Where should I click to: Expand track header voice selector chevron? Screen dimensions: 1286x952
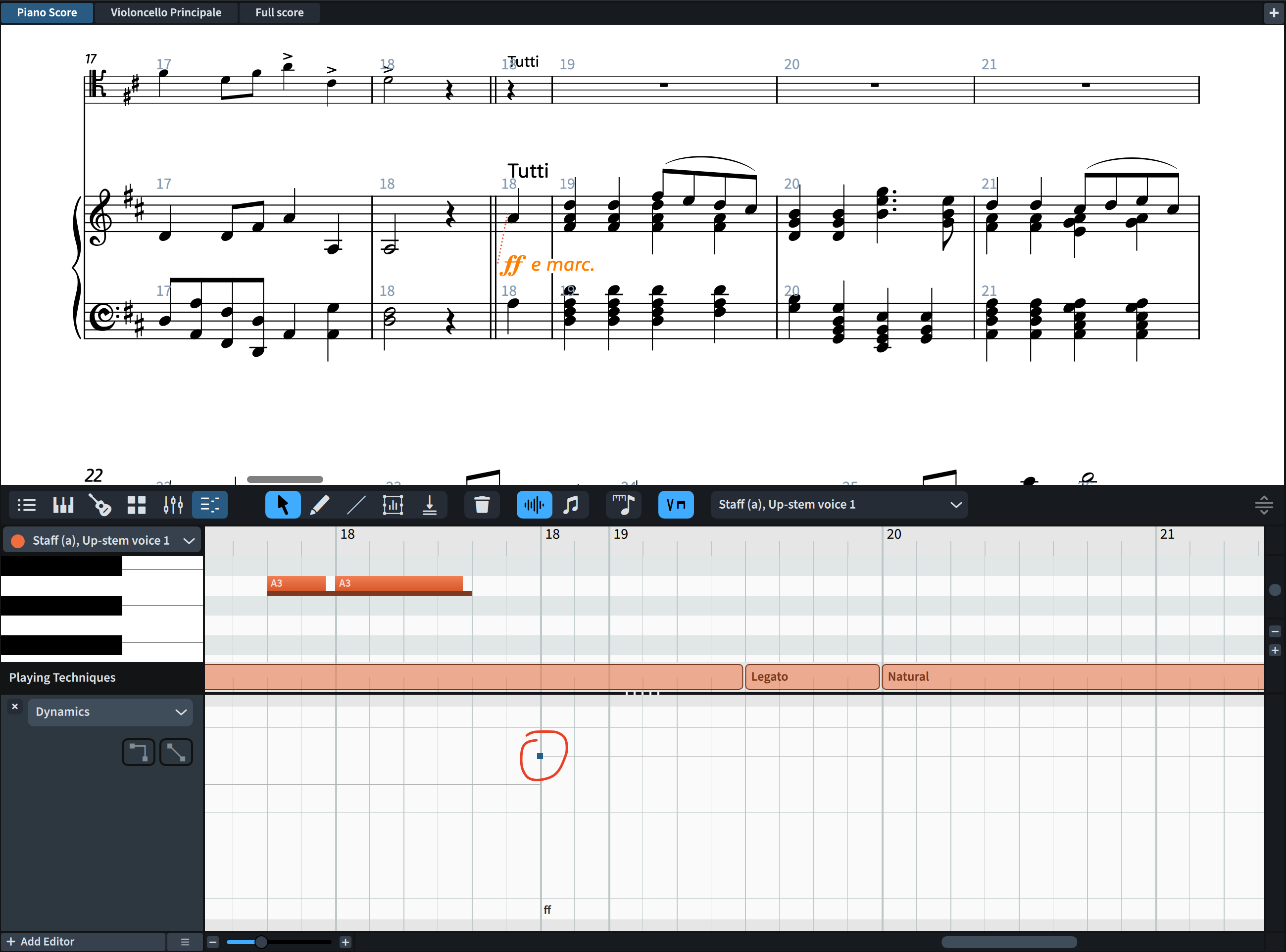pos(189,540)
